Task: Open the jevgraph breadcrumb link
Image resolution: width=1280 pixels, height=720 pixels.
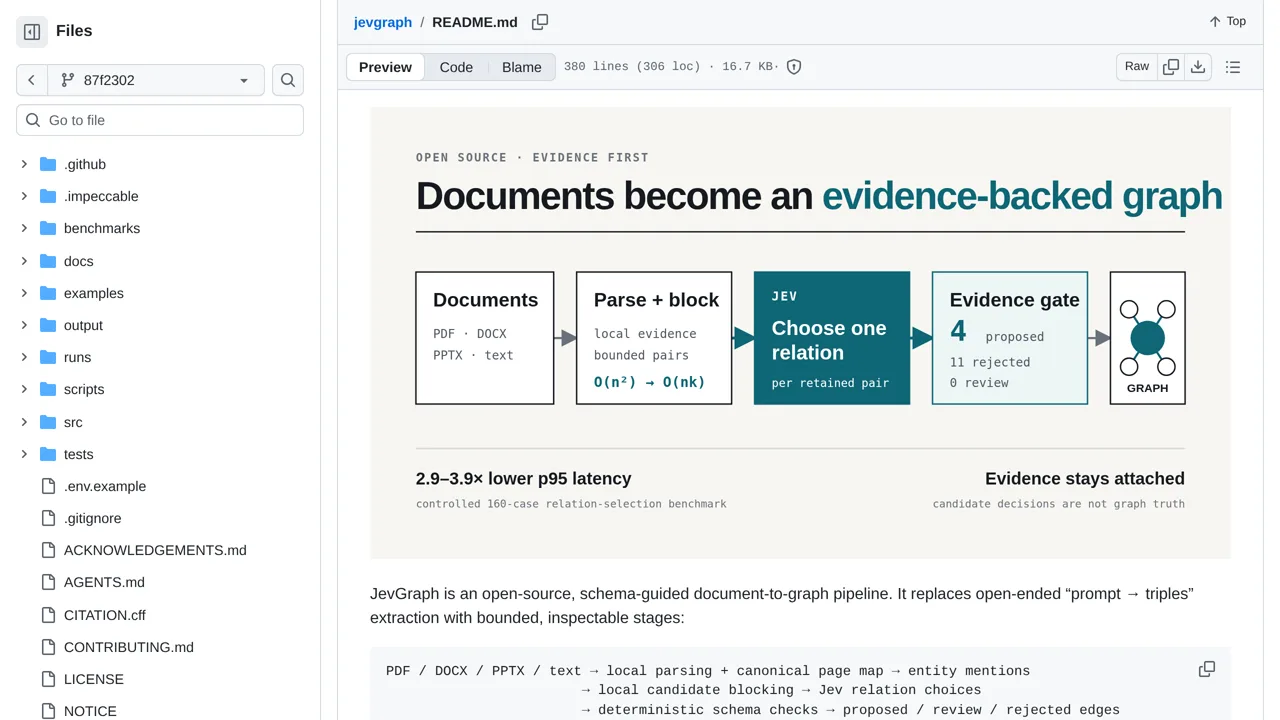Action: (x=383, y=22)
